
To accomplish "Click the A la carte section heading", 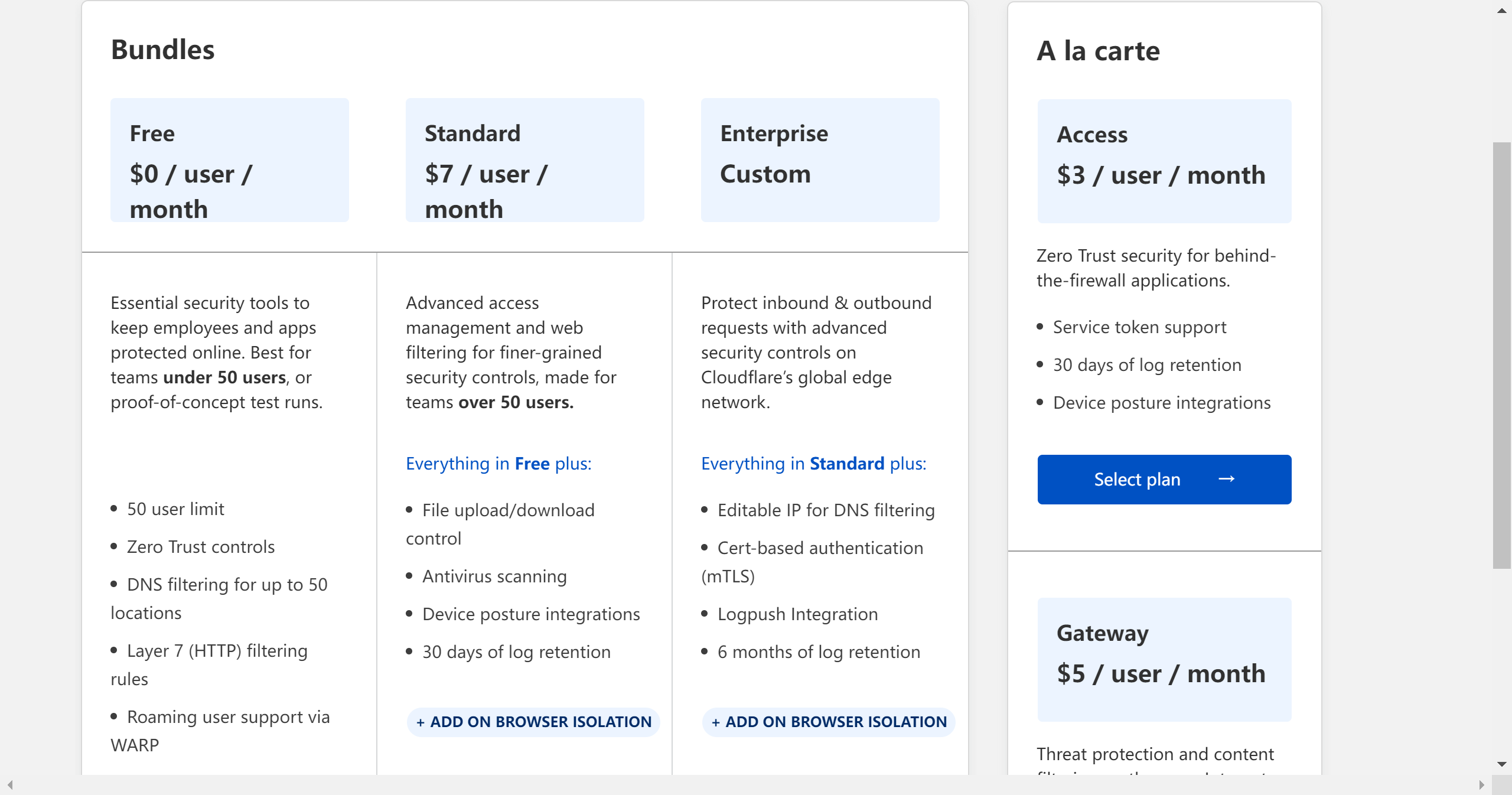I will point(1098,51).
